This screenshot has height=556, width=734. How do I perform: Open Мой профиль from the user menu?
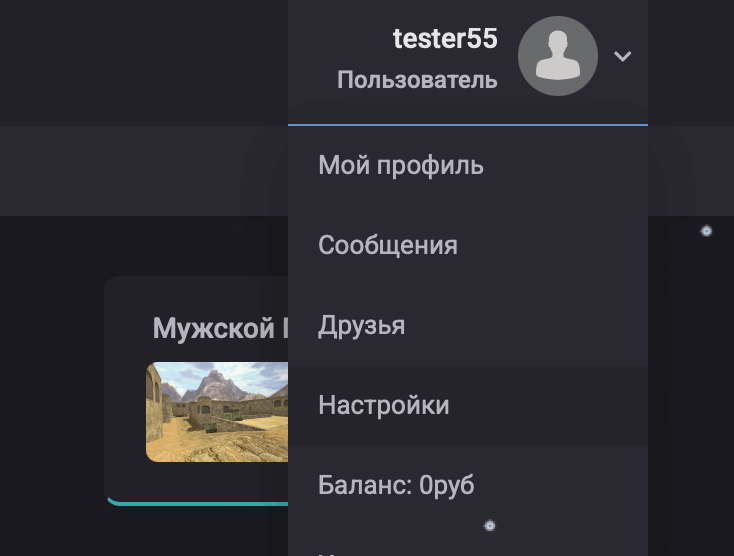(x=468, y=166)
